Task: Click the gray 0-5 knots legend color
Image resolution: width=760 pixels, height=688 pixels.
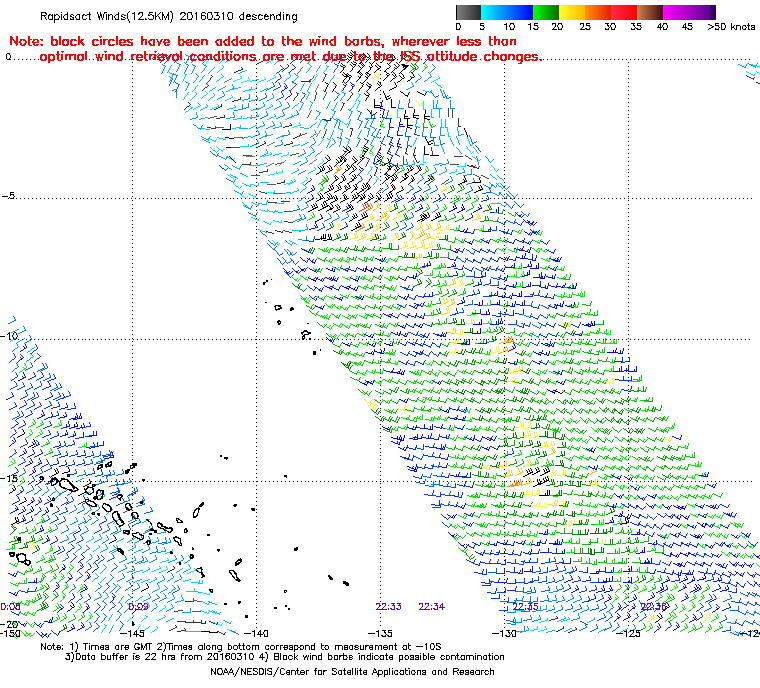Action: click(468, 12)
